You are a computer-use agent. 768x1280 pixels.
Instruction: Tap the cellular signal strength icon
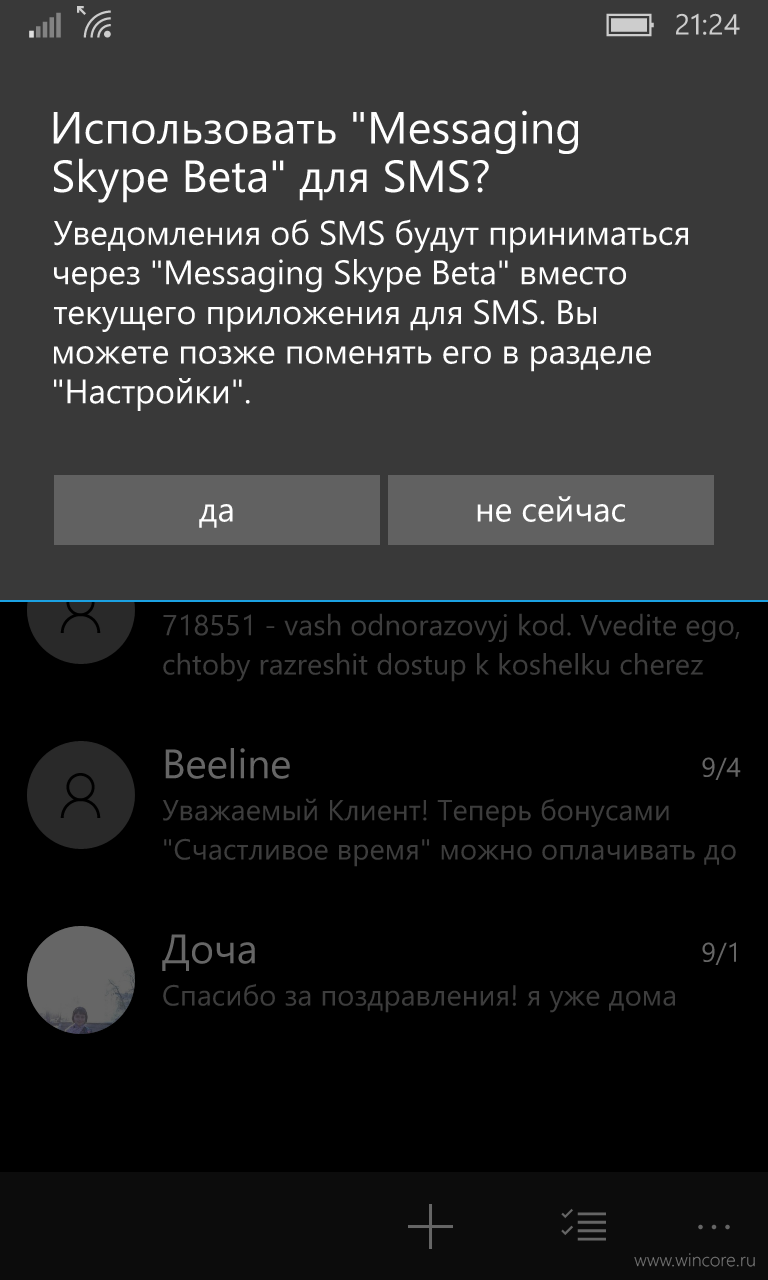click(45, 24)
